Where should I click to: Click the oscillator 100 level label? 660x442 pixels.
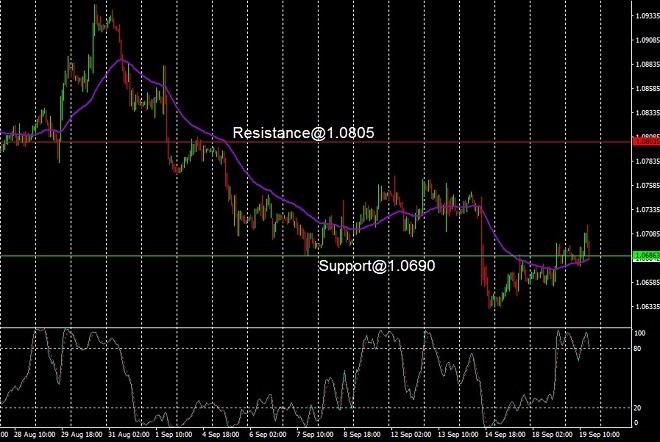pos(639,333)
